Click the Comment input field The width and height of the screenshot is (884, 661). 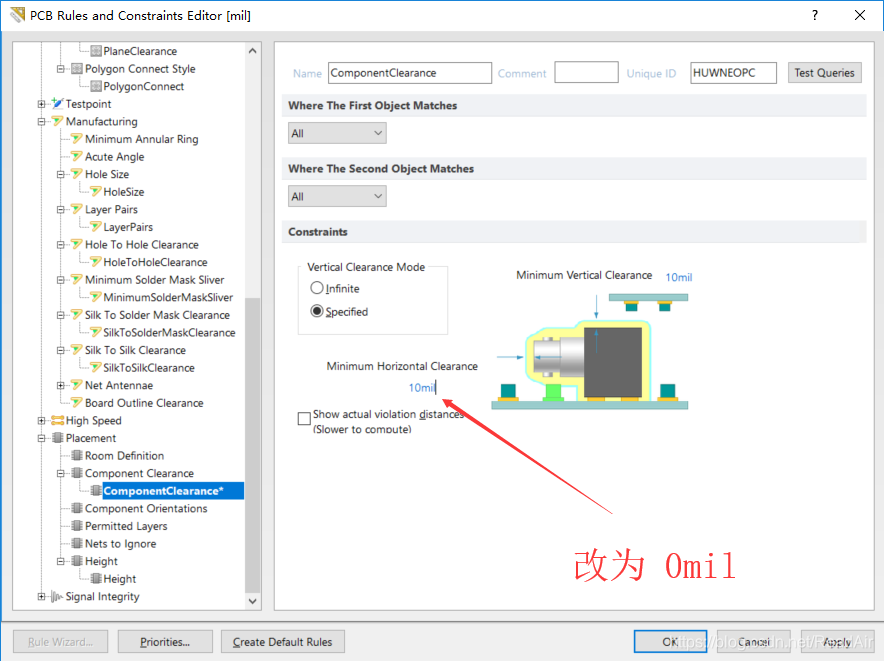pos(586,72)
